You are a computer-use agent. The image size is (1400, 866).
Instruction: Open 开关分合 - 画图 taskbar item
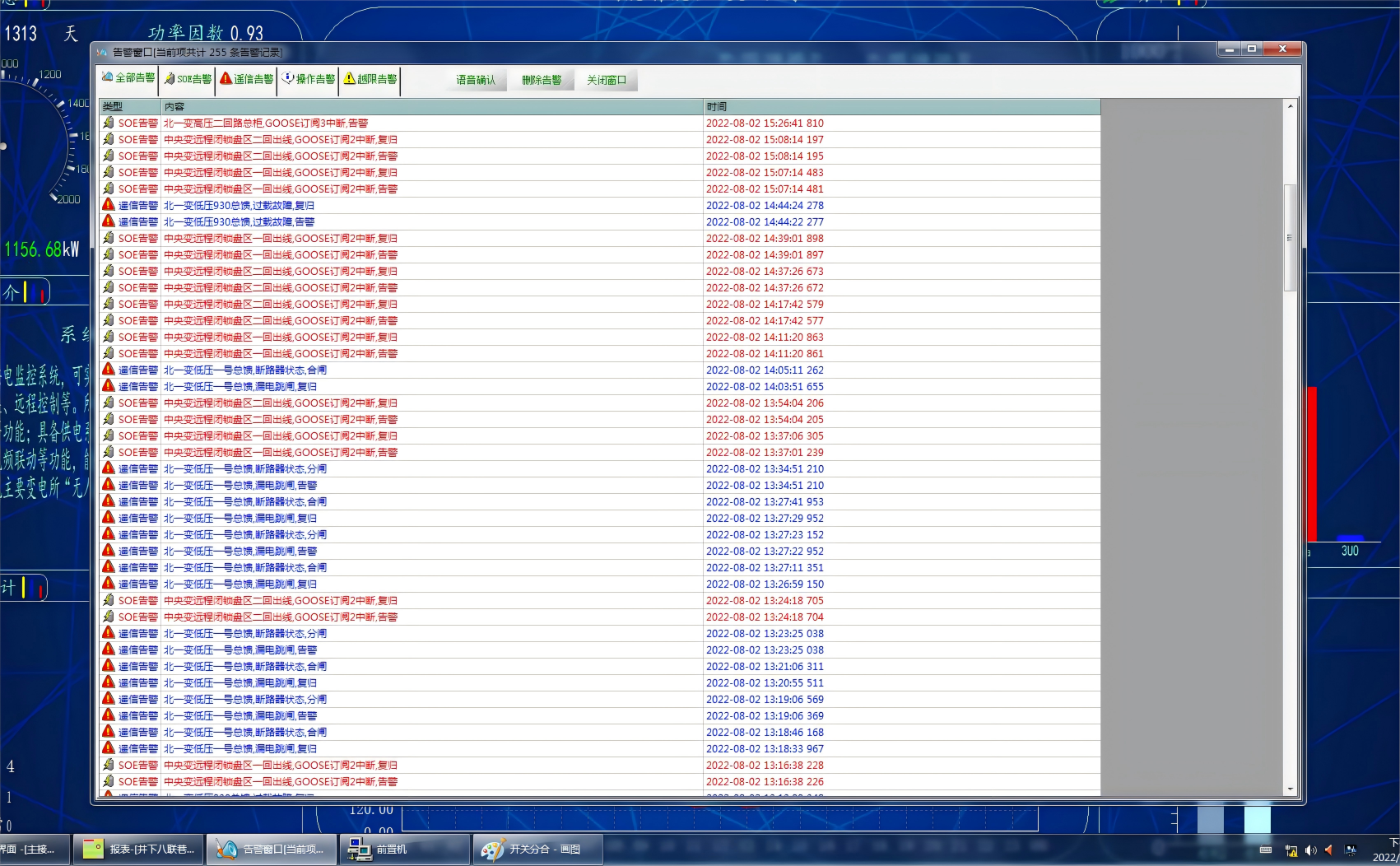(x=537, y=849)
